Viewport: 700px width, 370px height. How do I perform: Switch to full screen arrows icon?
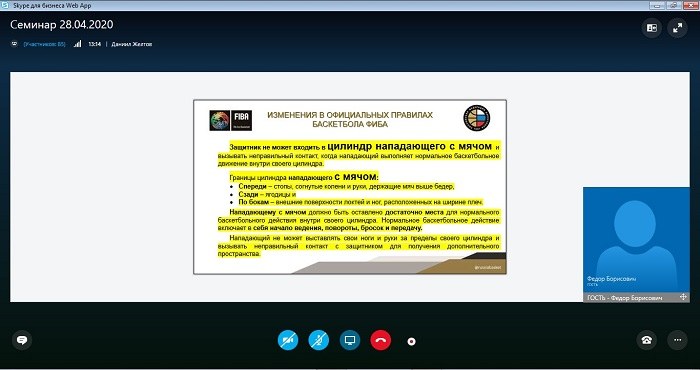click(x=677, y=28)
